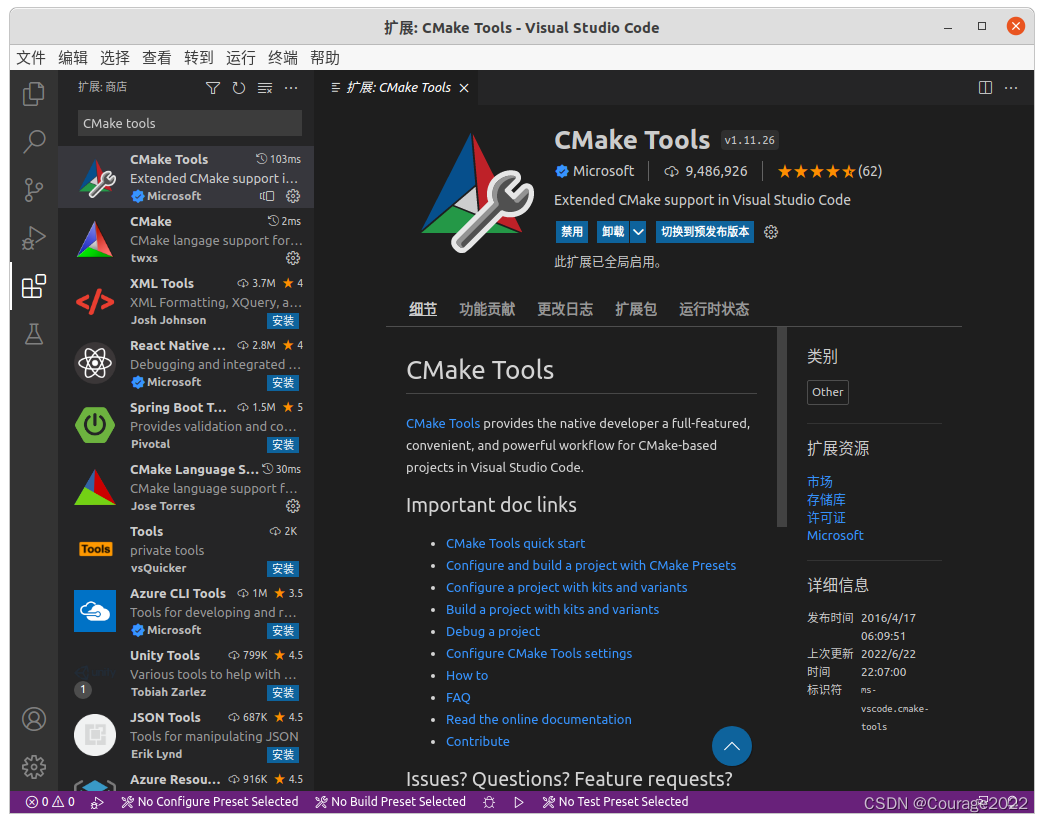This screenshot has width=1044, height=823.
Task: Click the 禁用 button
Action: [x=572, y=232]
